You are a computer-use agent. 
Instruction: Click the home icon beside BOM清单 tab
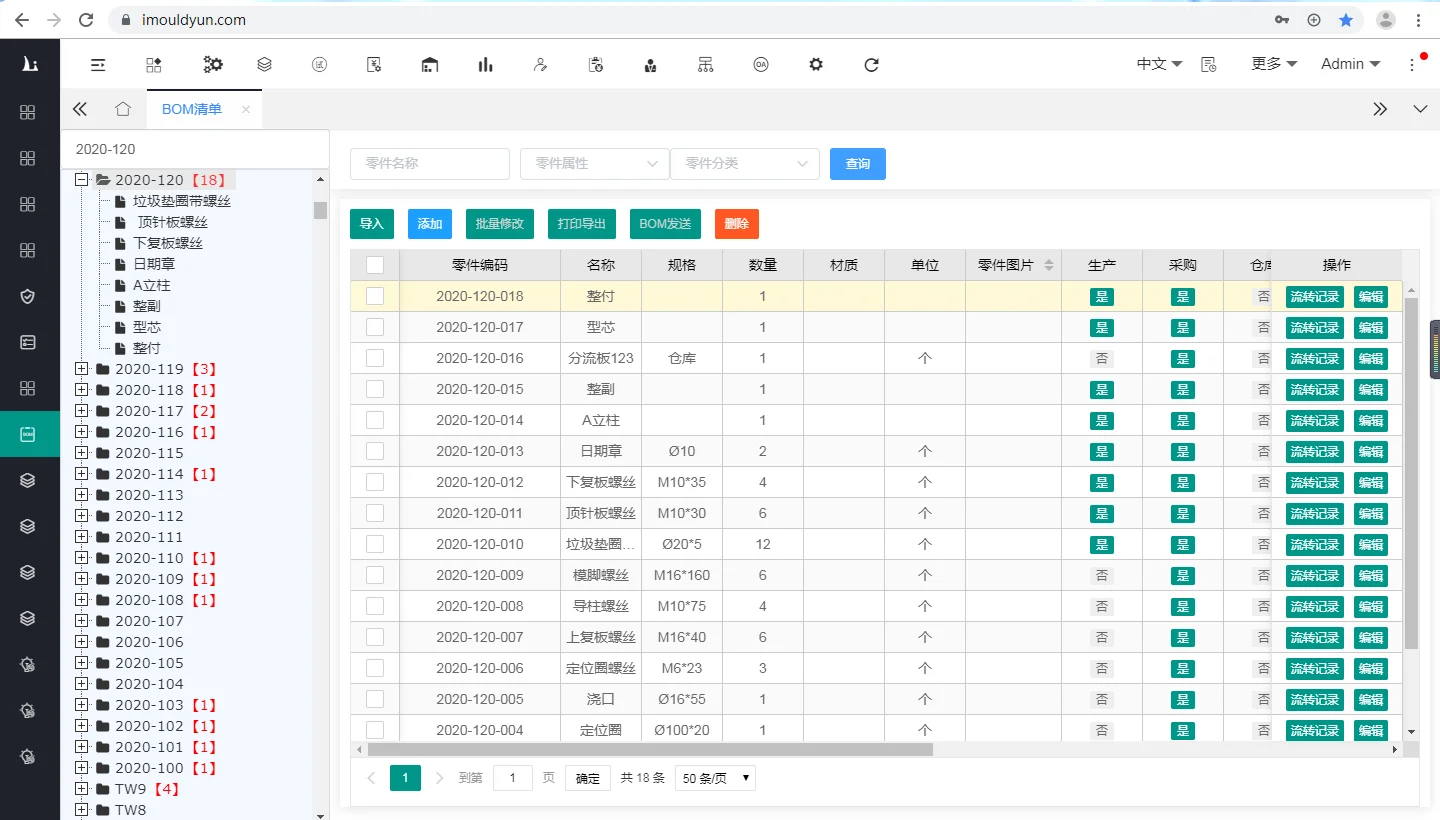click(122, 109)
